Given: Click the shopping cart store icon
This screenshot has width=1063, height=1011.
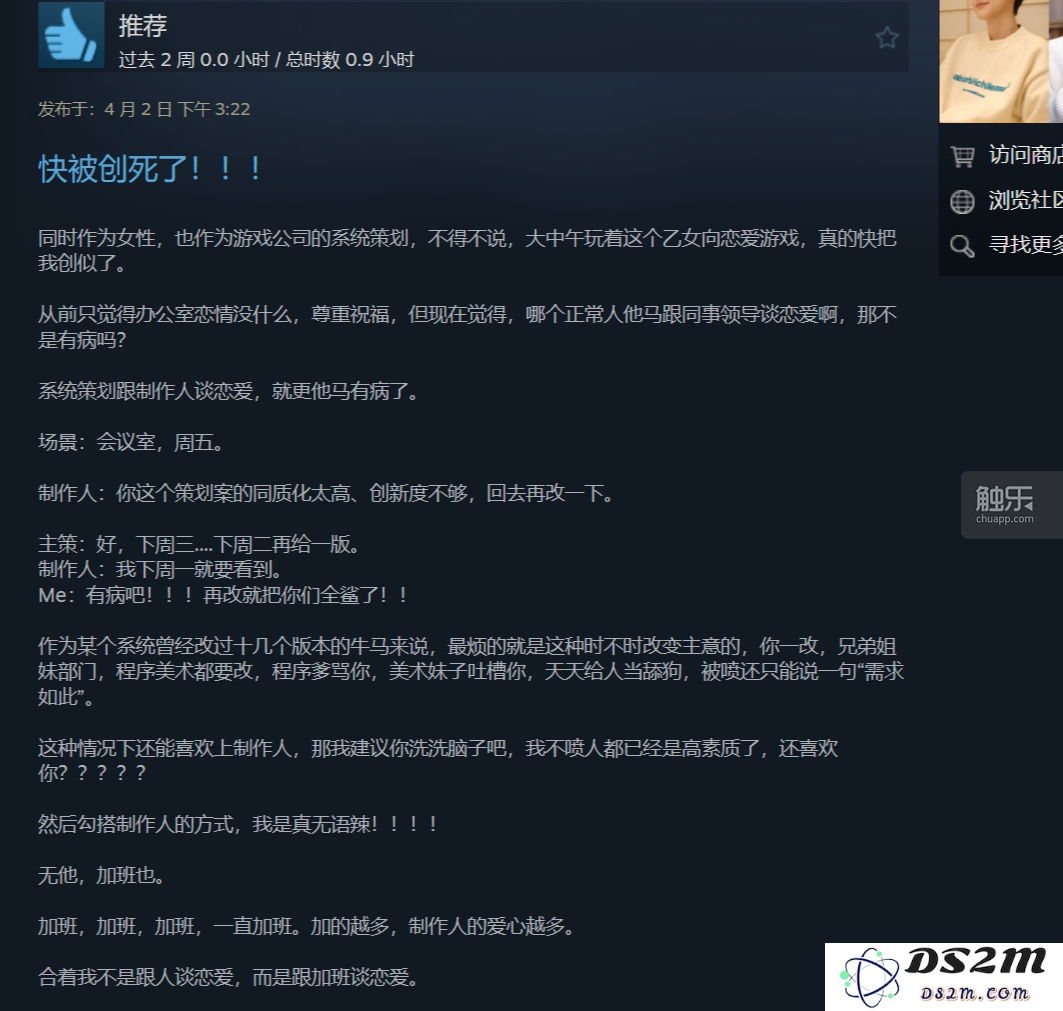Looking at the screenshot, I should [962, 156].
